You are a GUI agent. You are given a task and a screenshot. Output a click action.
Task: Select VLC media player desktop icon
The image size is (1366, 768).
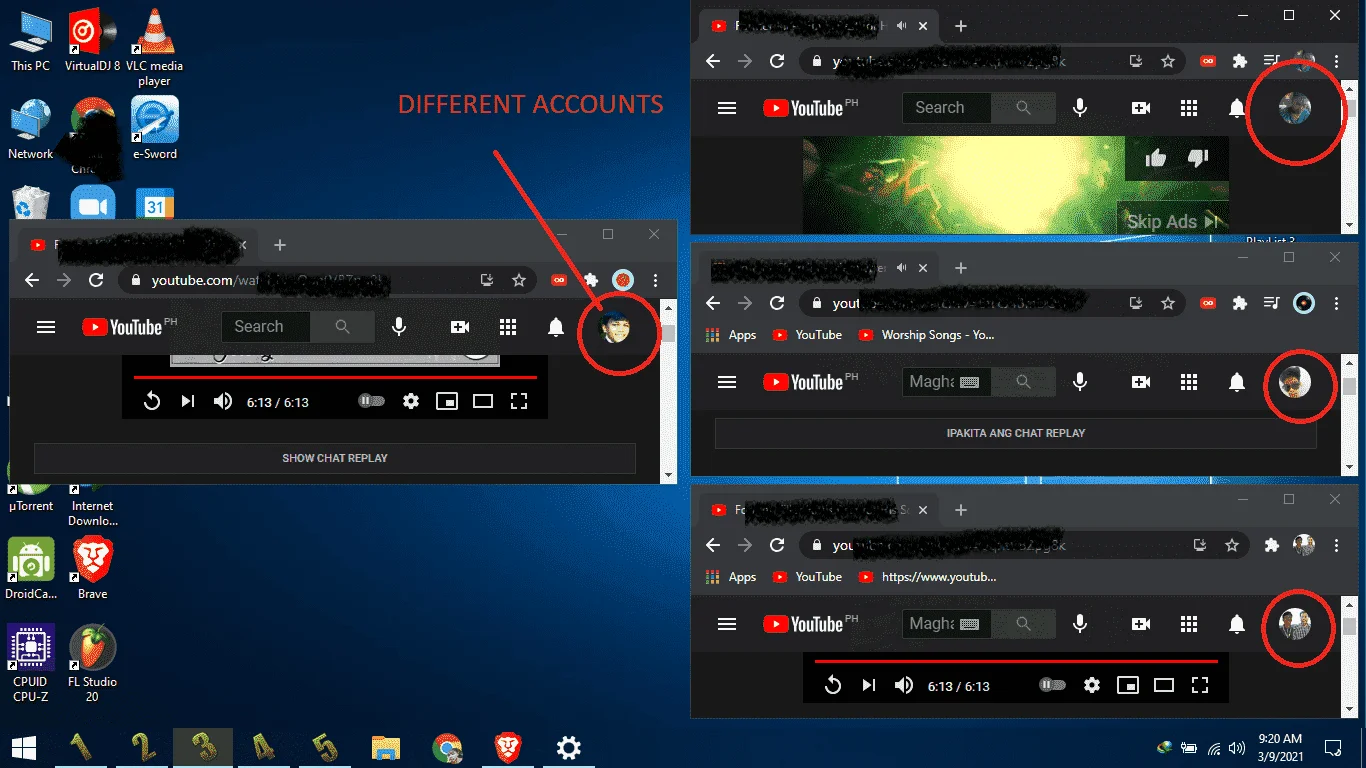click(x=154, y=47)
